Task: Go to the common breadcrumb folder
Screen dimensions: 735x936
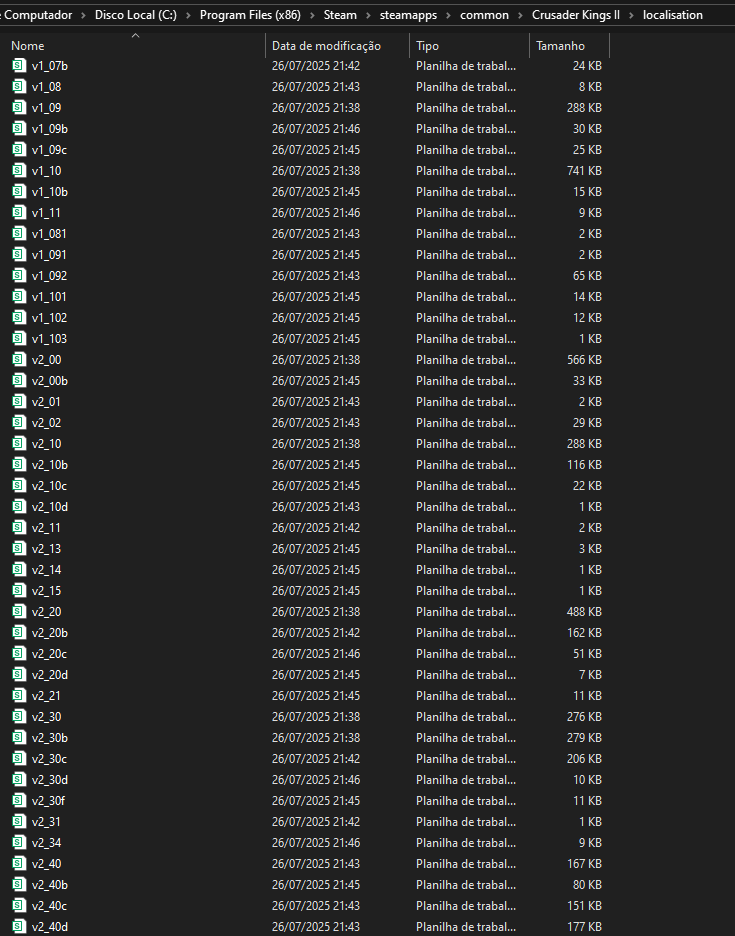Action: click(484, 15)
